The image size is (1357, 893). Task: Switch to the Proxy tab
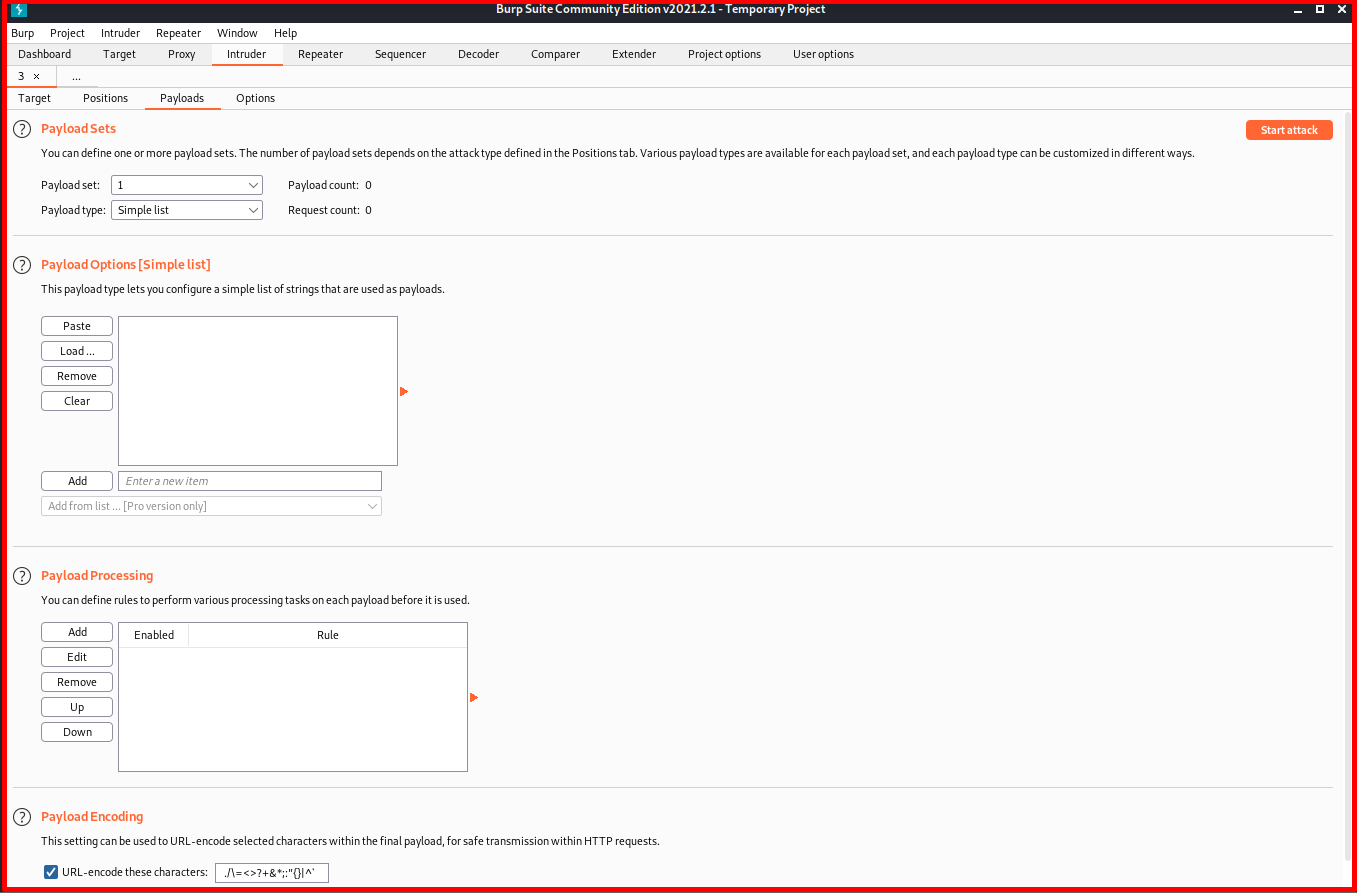click(181, 54)
